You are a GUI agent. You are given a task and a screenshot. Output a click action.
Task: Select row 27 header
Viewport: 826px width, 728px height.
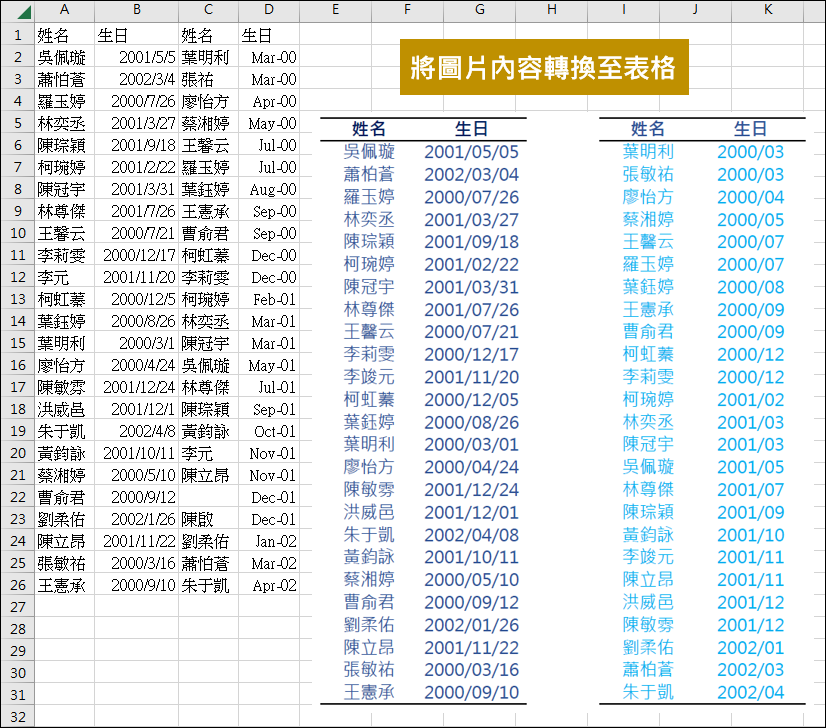coord(18,607)
